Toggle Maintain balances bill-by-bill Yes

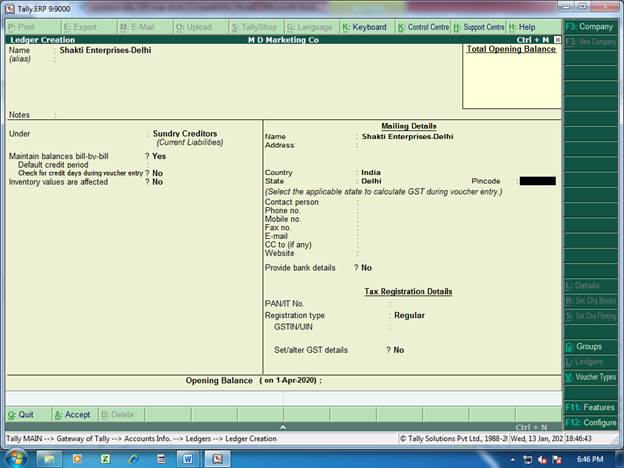coord(159,156)
